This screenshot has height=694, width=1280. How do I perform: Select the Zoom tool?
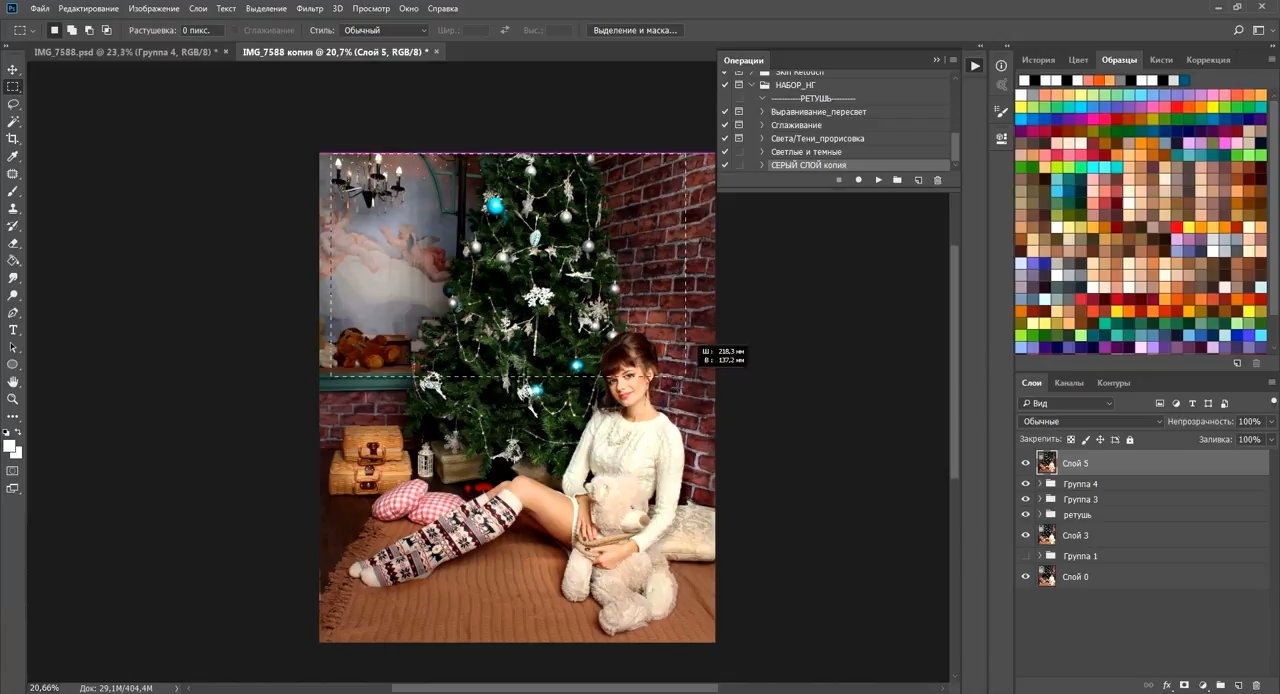[x=13, y=399]
